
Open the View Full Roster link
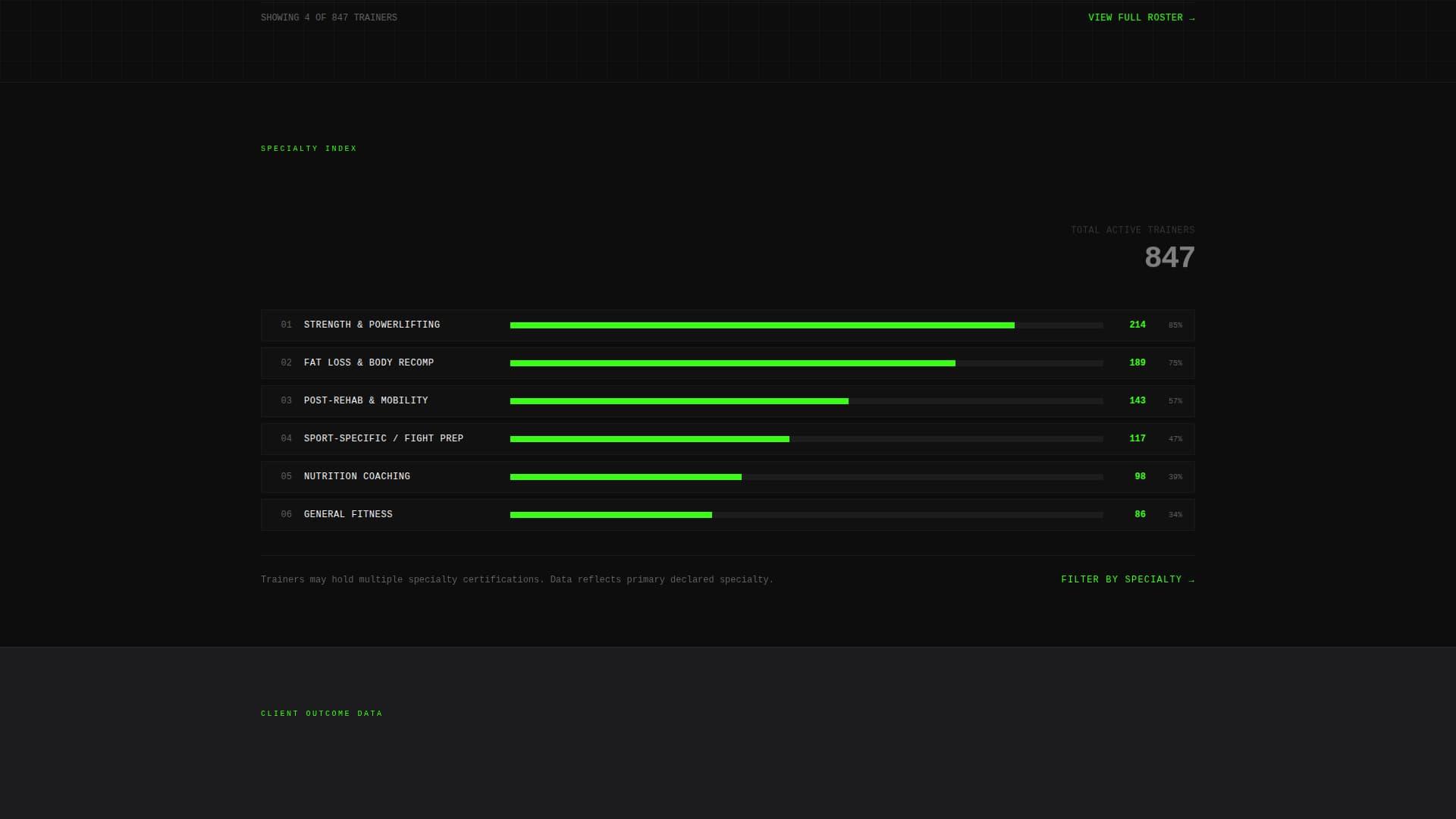tap(1141, 17)
